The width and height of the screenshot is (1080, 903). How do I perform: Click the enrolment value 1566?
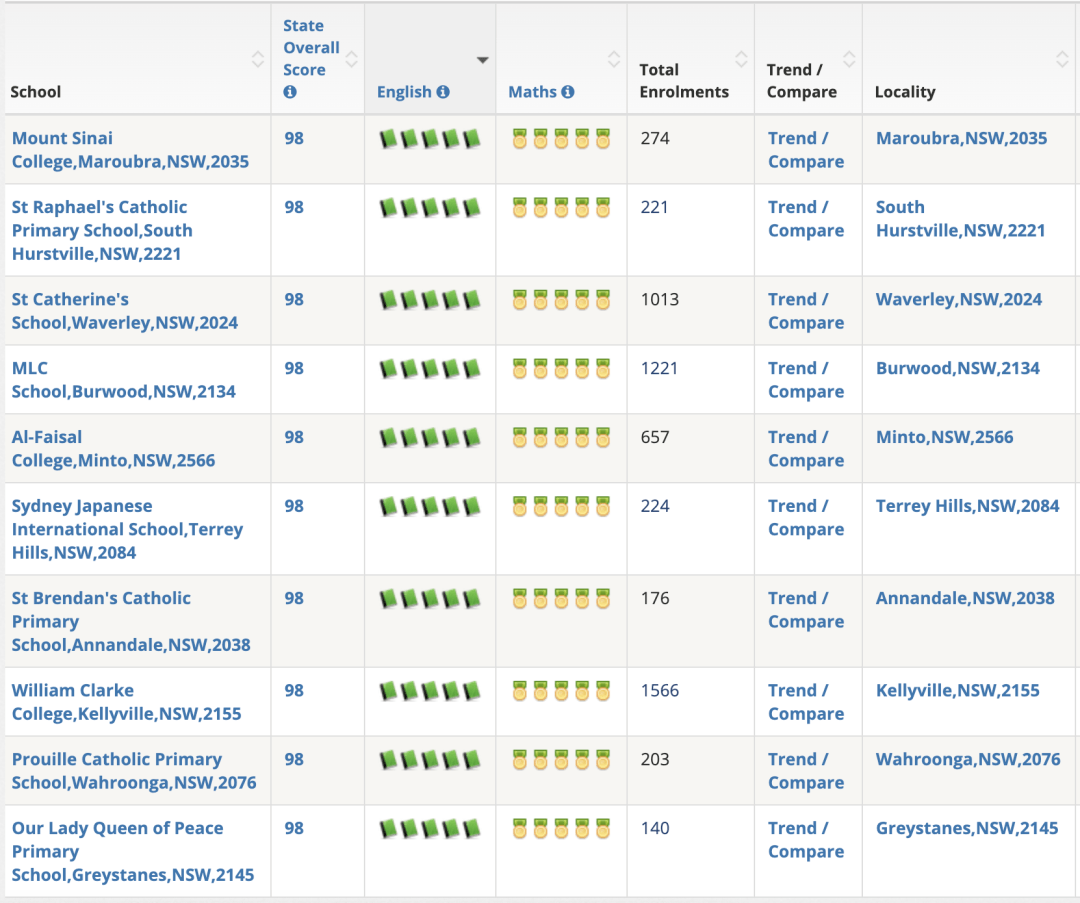click(x=660, y=691)
